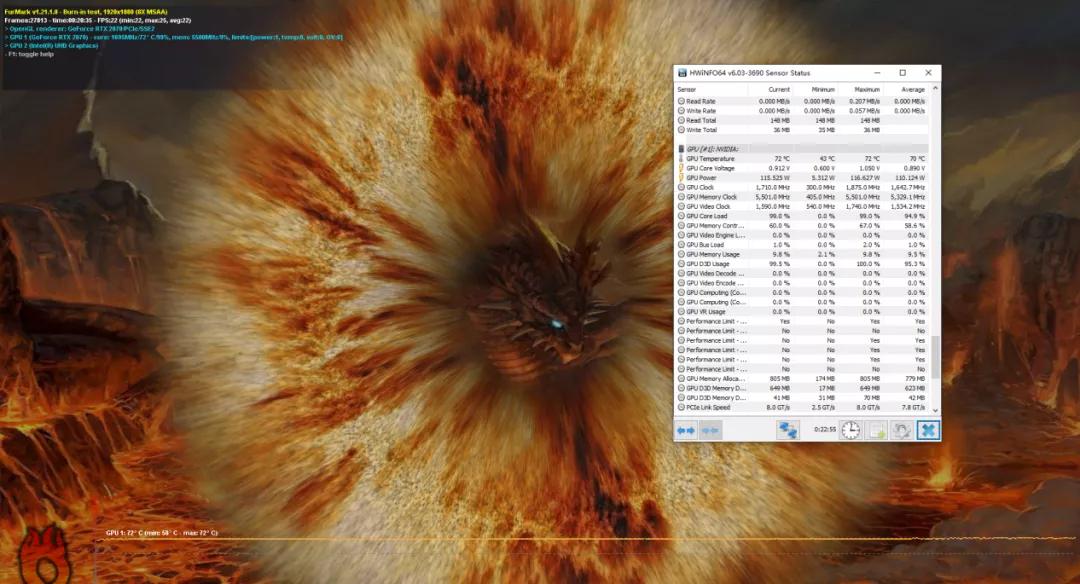The image size is (1080, 584).
Task: Click the Sensor column header
Action: pyautogui.click(x=688, y=89)
